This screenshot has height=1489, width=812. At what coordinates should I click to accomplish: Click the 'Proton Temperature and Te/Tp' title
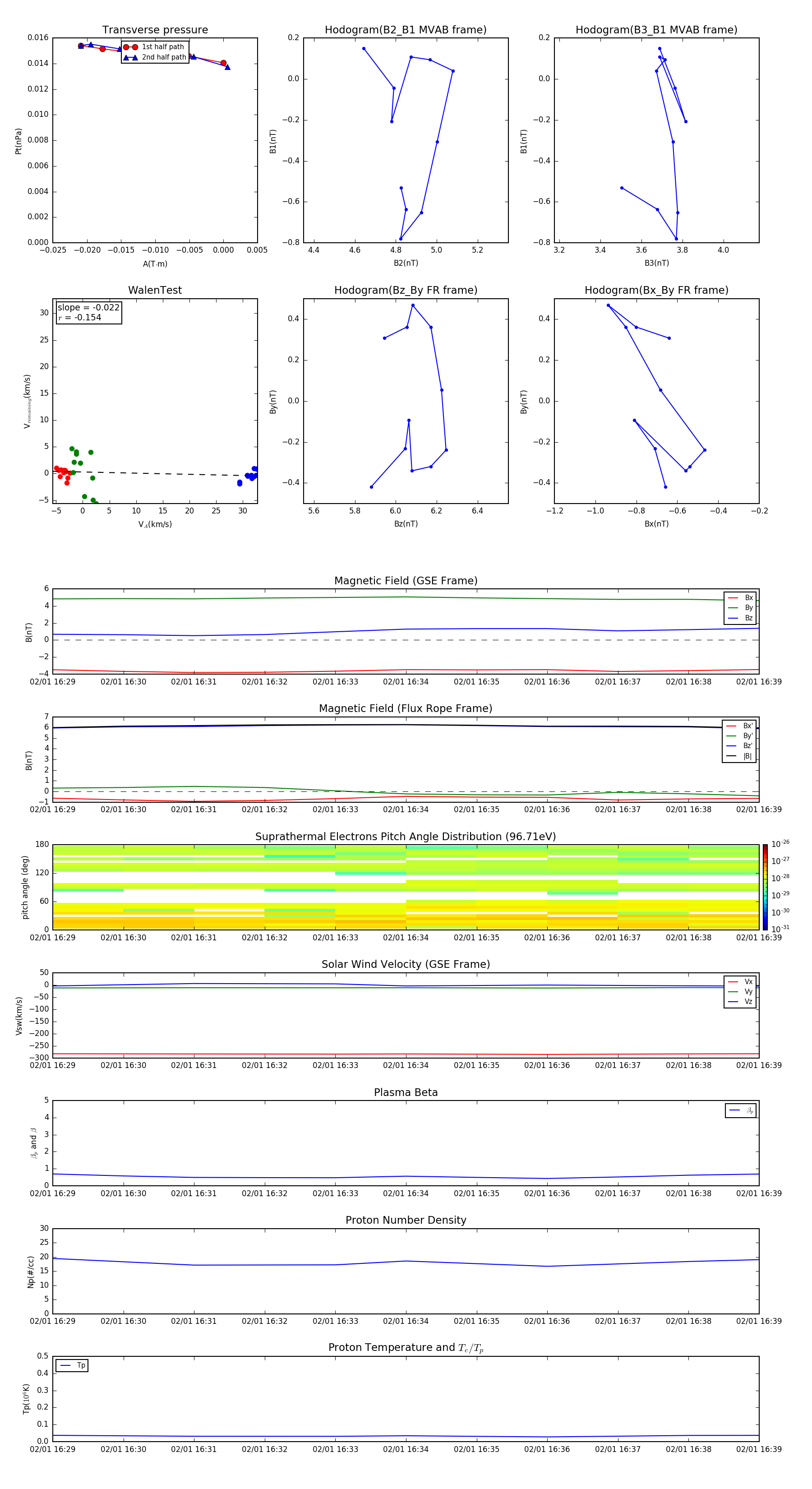pos(406,1348)
